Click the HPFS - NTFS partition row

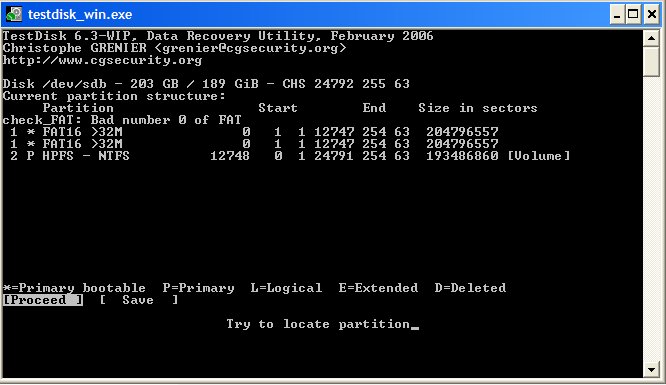click(x=290, y=156)
